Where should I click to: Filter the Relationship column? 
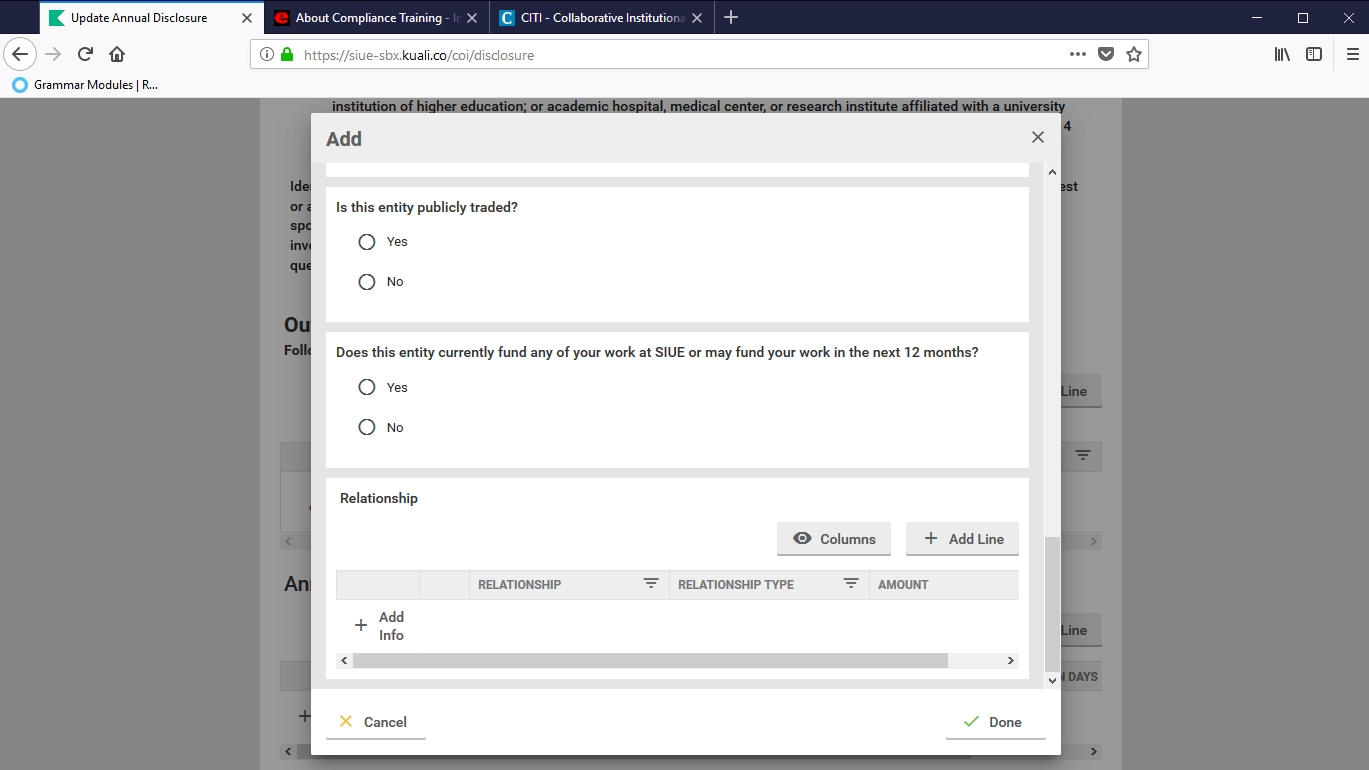tap(651, 584)
